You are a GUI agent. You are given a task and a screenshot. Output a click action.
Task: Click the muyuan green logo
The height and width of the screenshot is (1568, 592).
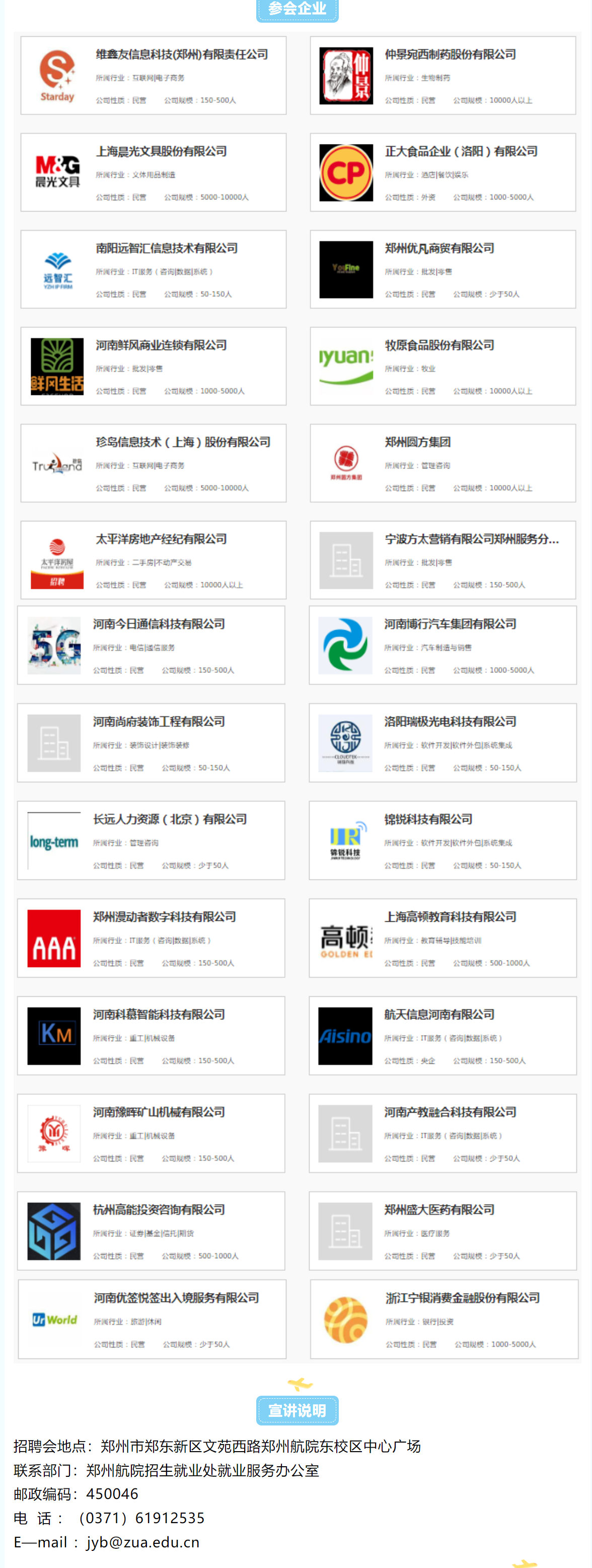click(x=346, y=366)
